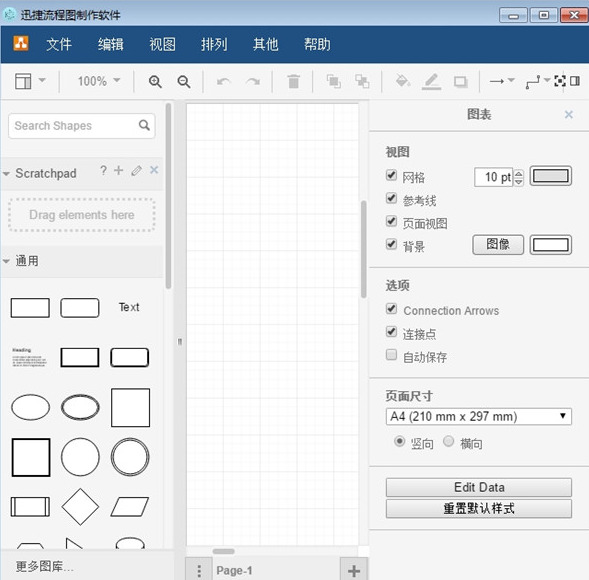
Task: Open the 100% zoom level dropdown
Action: tap(98, 81)
